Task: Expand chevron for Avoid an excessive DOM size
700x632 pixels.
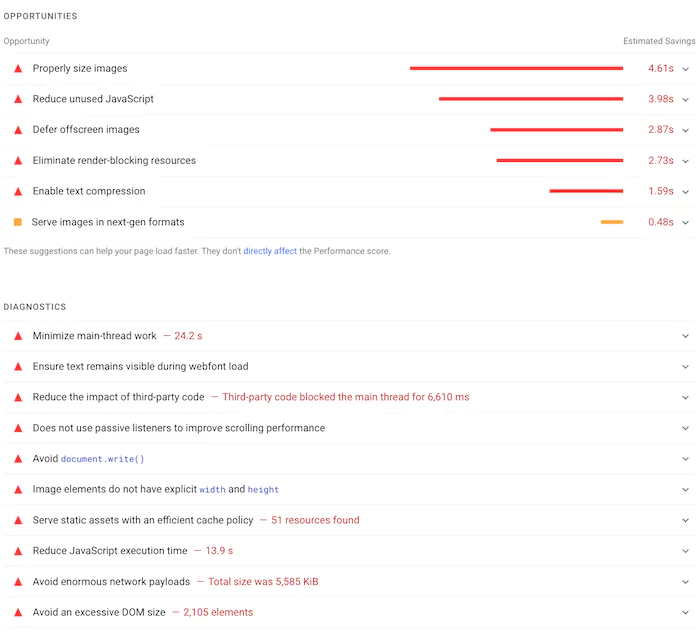Action: [x=686, y=612]
